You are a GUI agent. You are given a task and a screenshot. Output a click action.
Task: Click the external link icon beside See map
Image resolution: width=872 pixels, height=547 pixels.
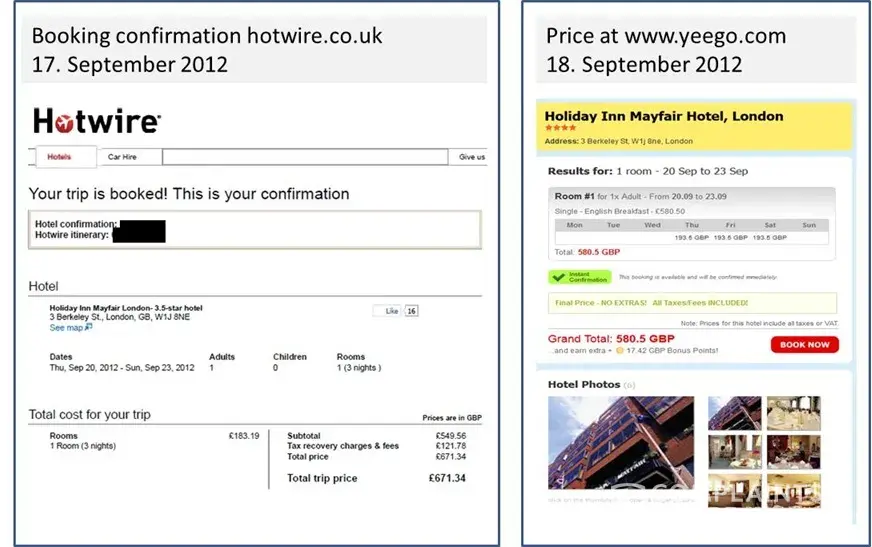coord(88,327)
